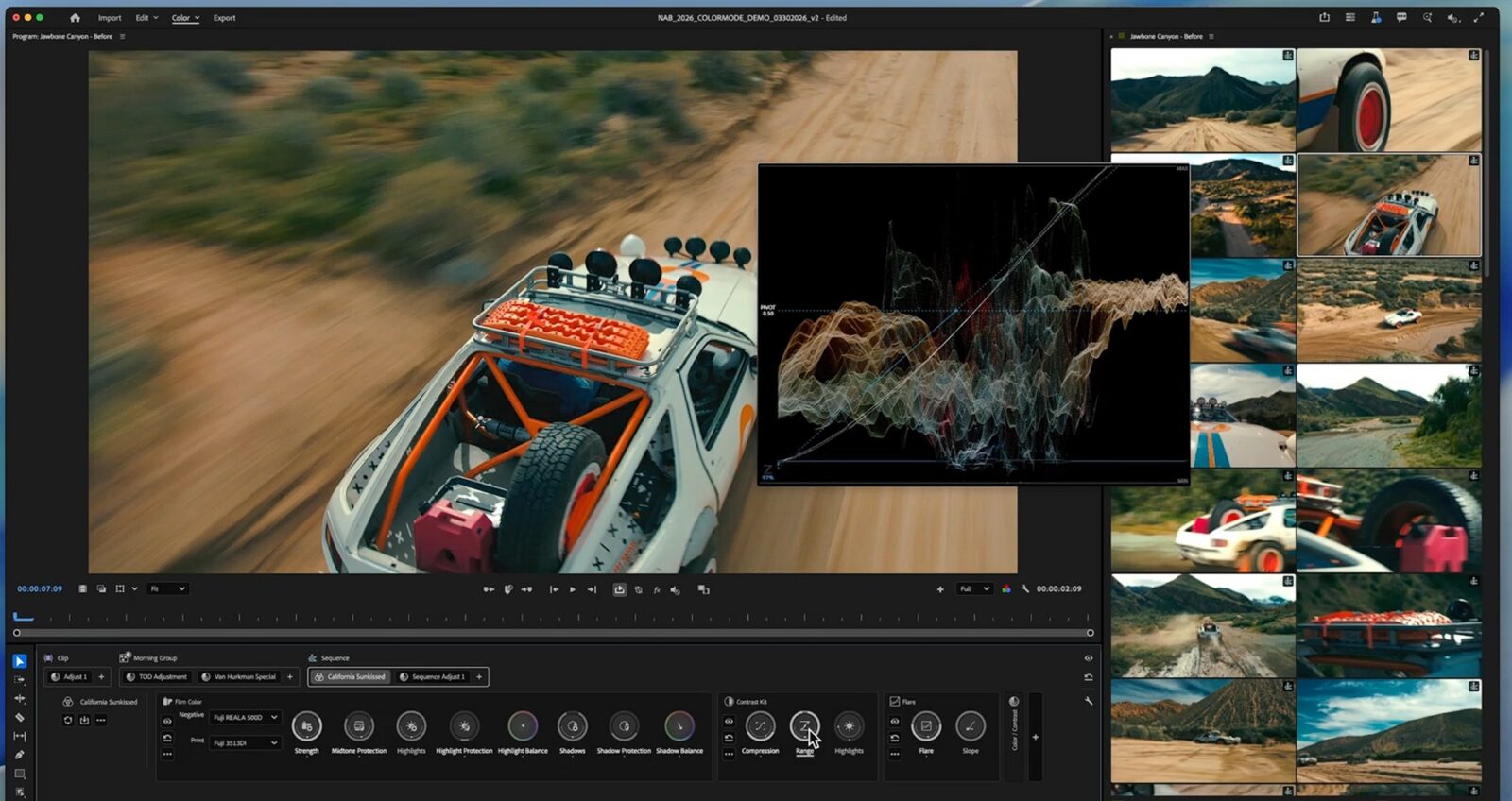This screenshot has height=801, width=1512.
Task: Select the arrow Selection tool
Action: tap(19, 661)
